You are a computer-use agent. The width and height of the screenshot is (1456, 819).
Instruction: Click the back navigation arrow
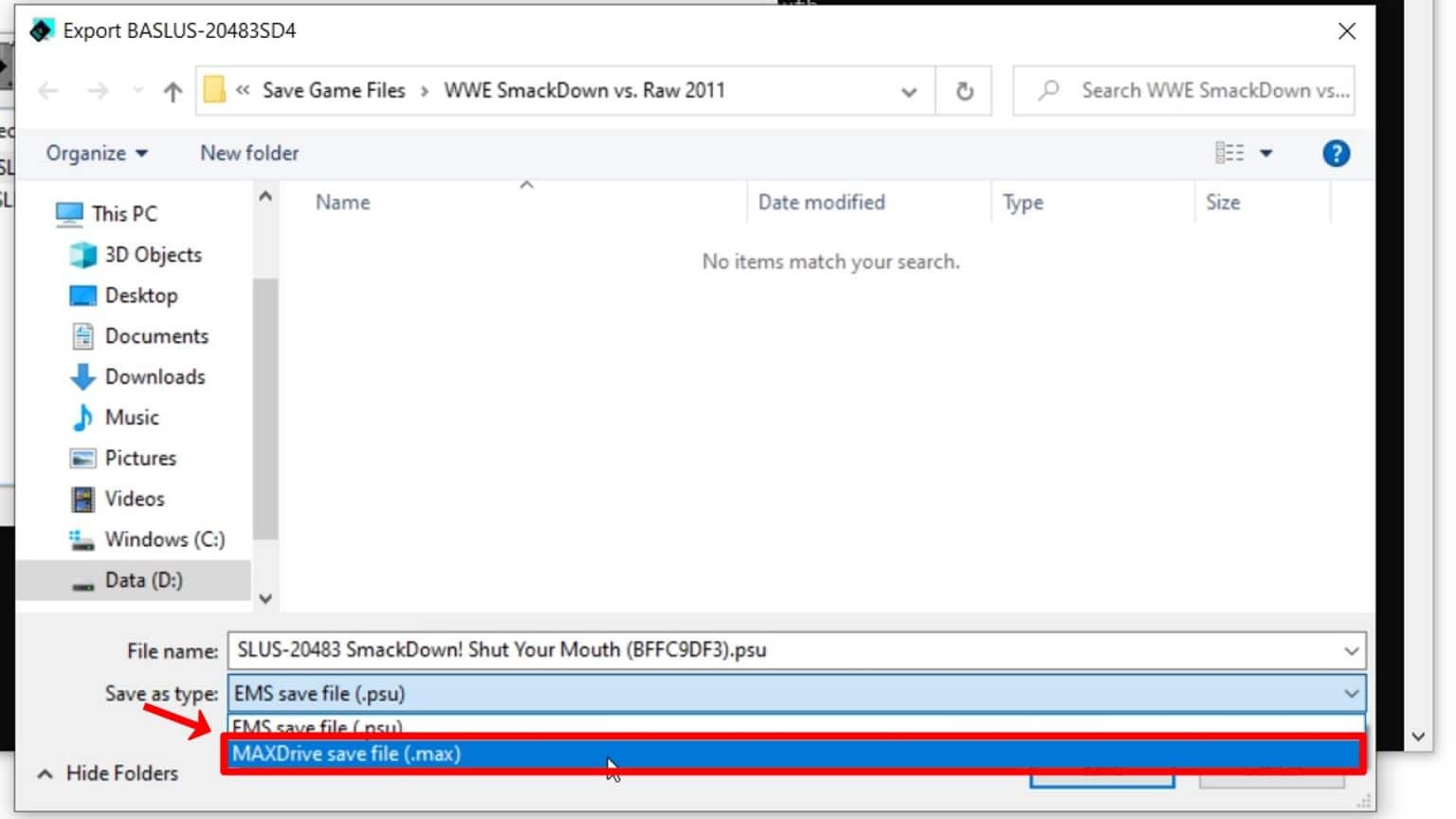pyautogui.click(x=47, y=90)
